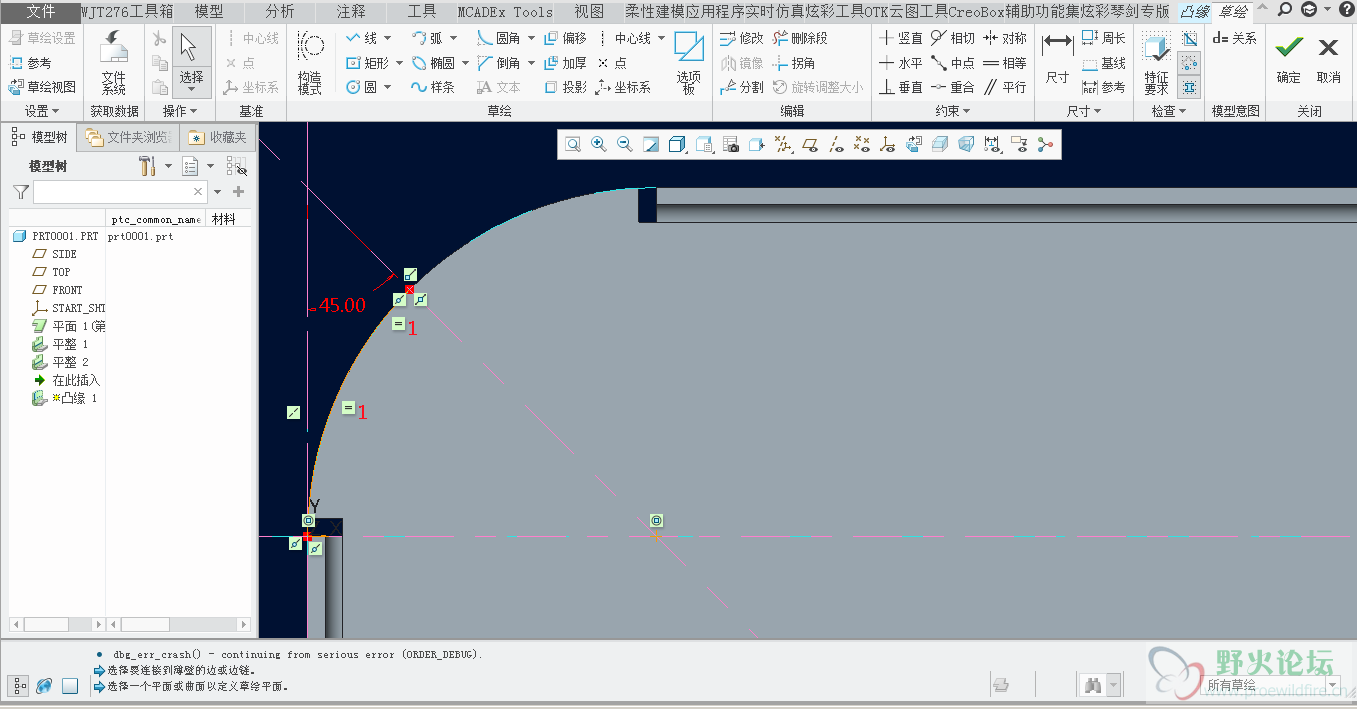This screenshot has width=1357, height=709.
Task: Open the Arc (弧) type dropdown arrow
Action: (x=451, y=38)
